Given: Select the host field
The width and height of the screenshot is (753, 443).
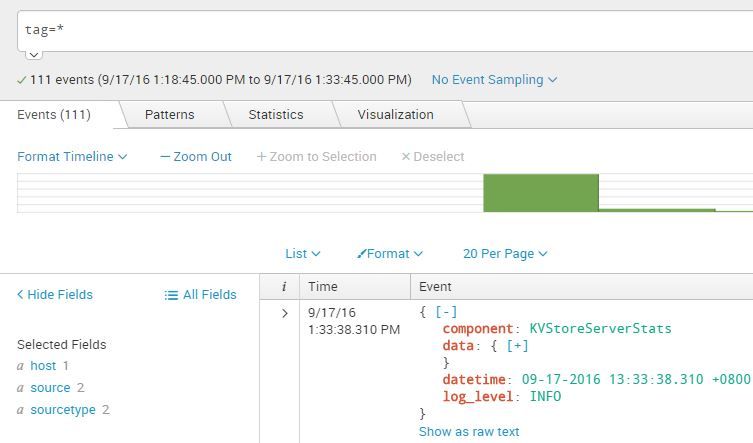Looking at the screenshot, I should [43, 366].
